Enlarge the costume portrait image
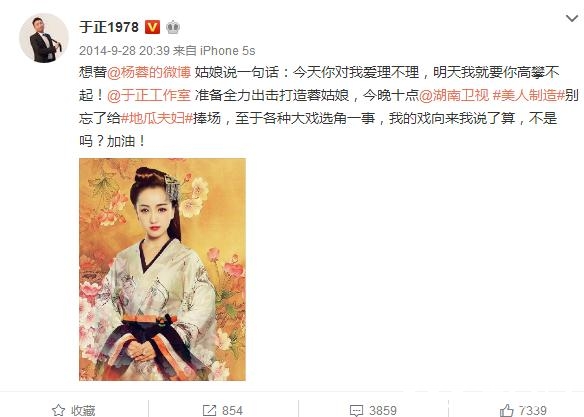 tap(162, 269)
